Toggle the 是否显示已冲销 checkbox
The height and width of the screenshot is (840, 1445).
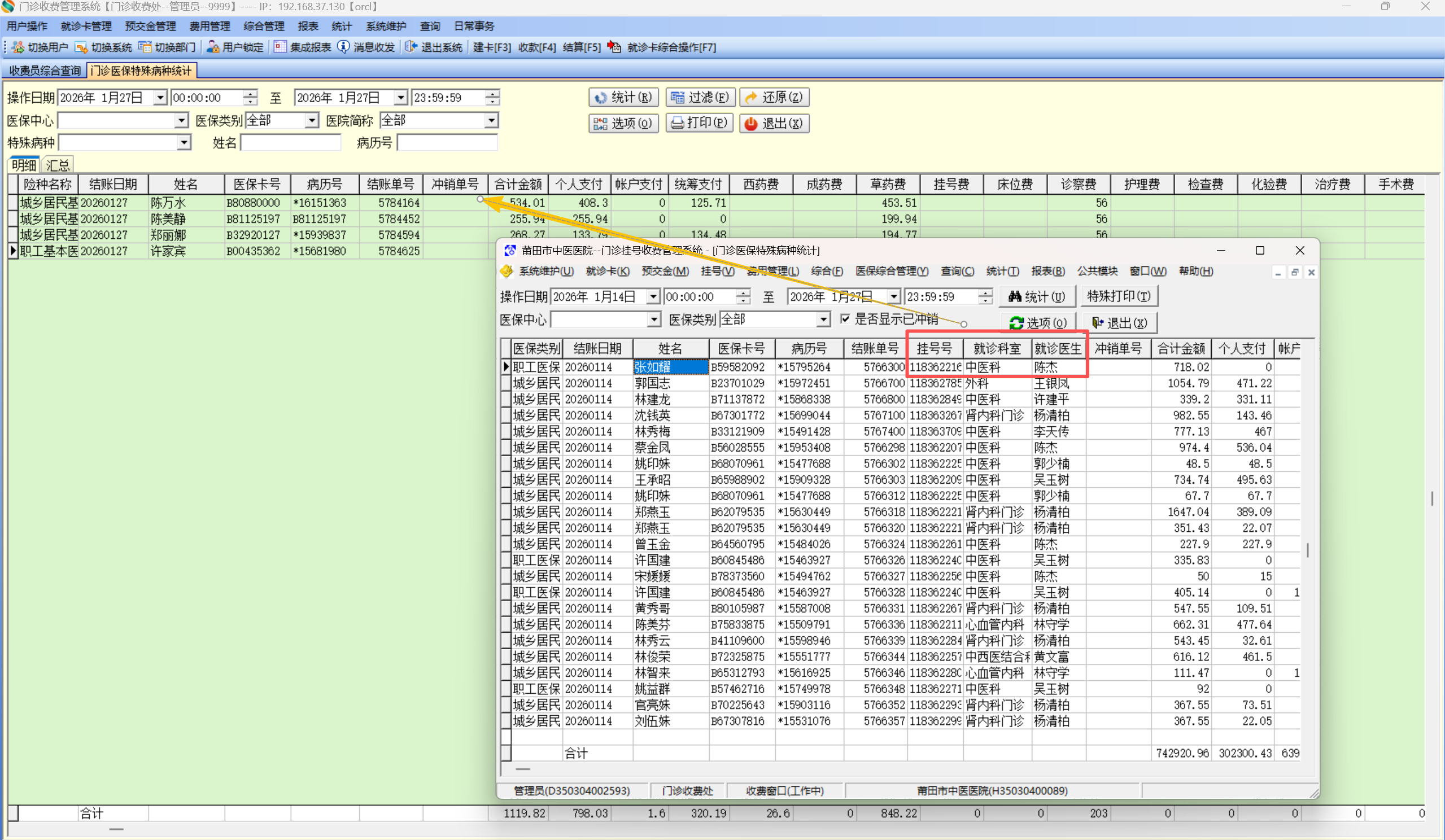point(845,319)
